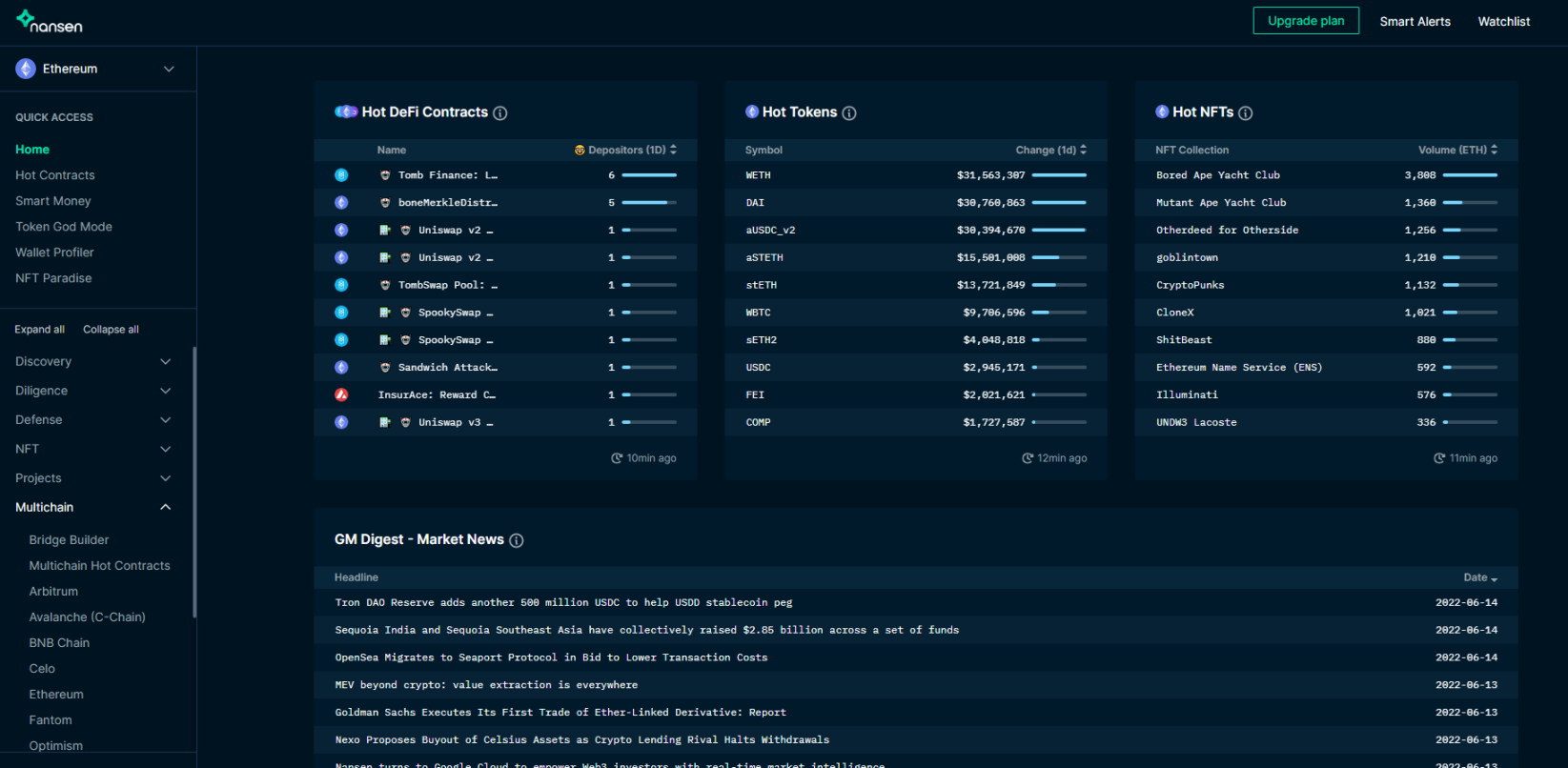Image resolution: width=1568 pixels, height=768 pixels.
Task: Click GM Digest Market News info icon
Action: point(517,540)
